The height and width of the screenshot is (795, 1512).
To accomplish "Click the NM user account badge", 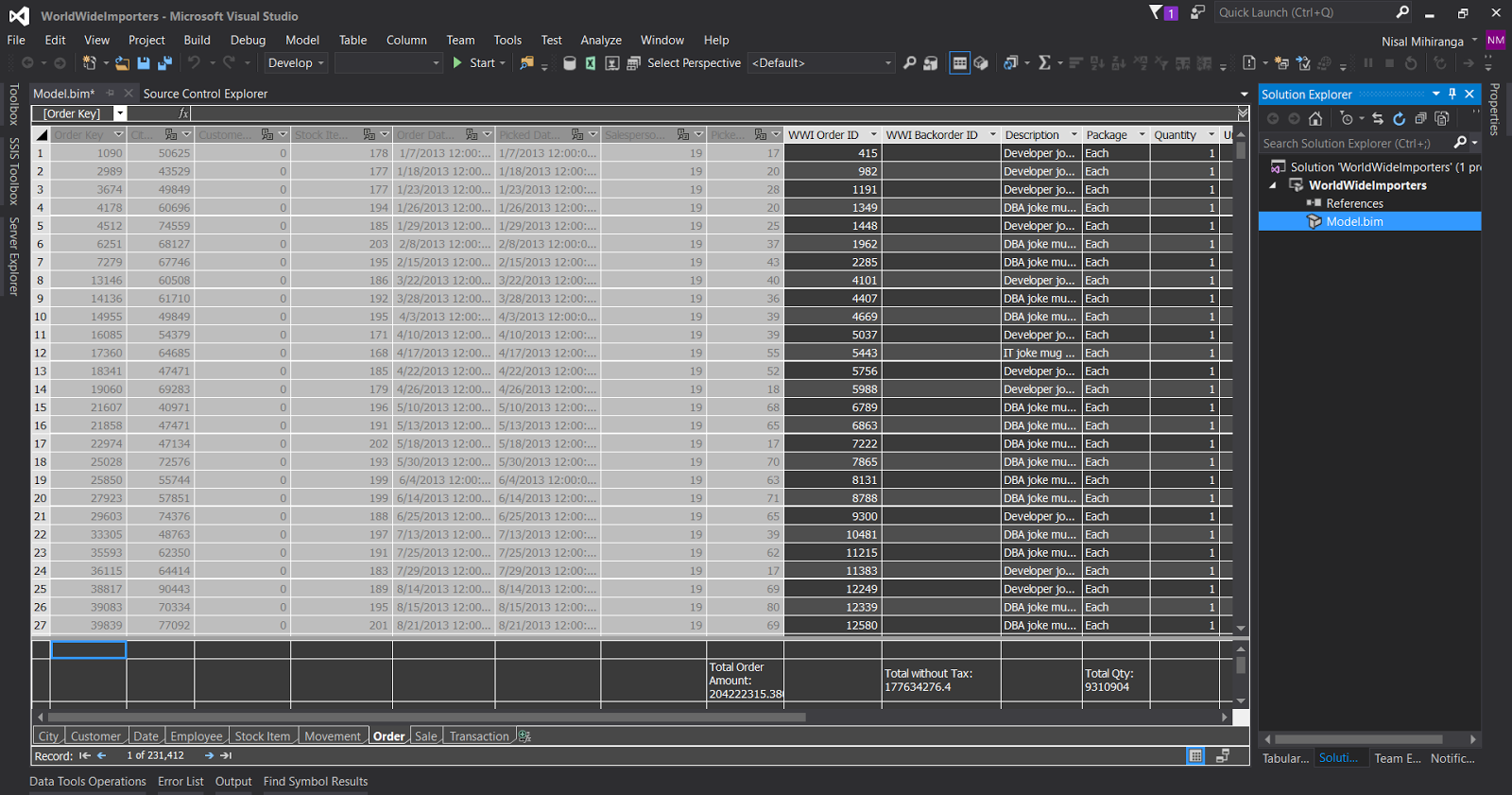I will coord(1496,40).
